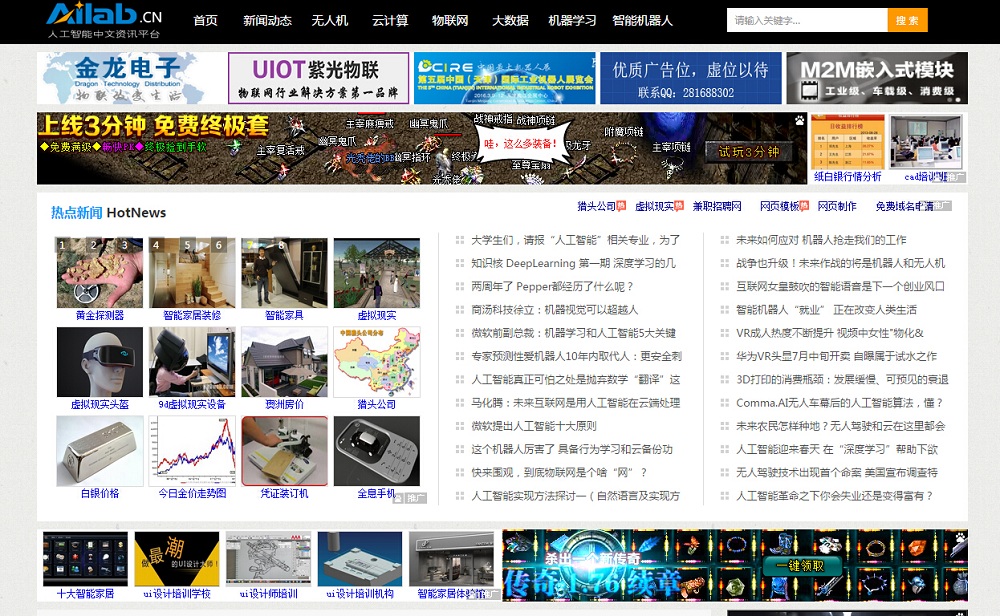Open the 无人机 navigation menu item
The height and width of the screenshot is (616, 1000).
[x=330, y=21]
